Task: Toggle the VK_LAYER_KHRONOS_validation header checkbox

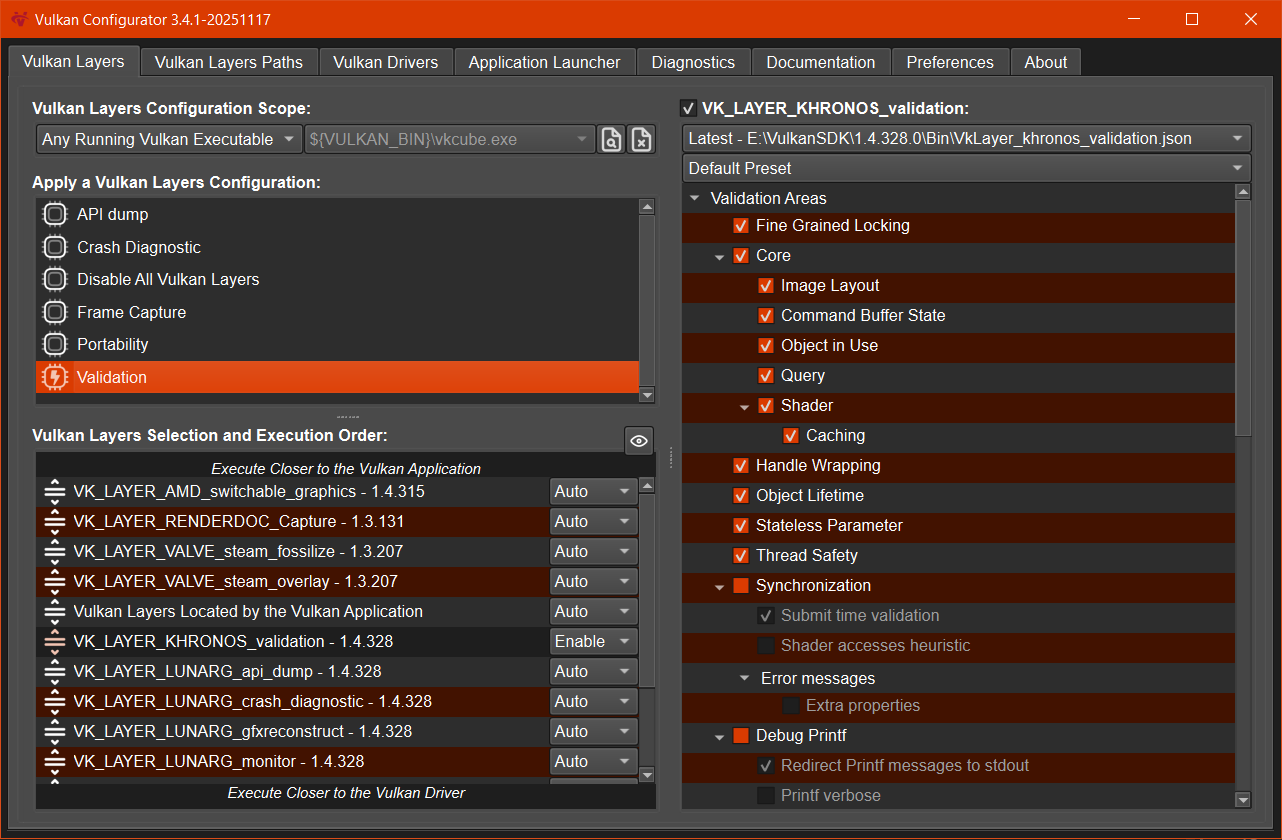Action: [688, 108]
